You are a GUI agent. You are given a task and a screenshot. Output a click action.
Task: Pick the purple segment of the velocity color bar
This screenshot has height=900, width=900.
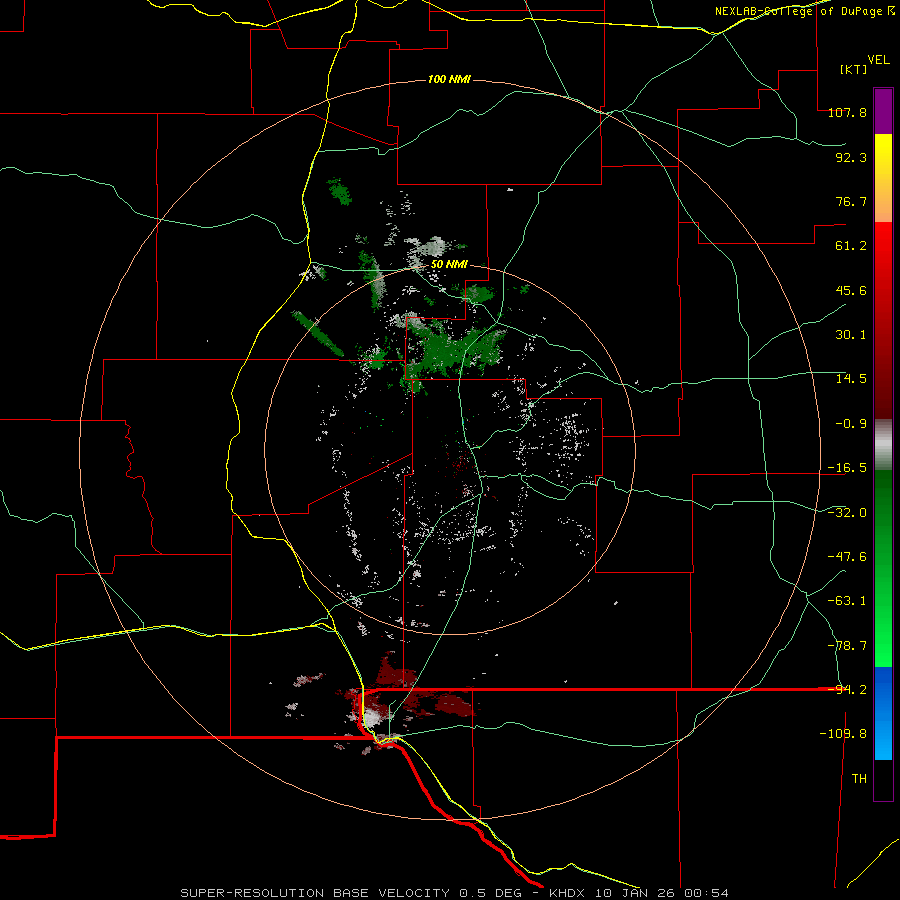[x=883, y=111]
